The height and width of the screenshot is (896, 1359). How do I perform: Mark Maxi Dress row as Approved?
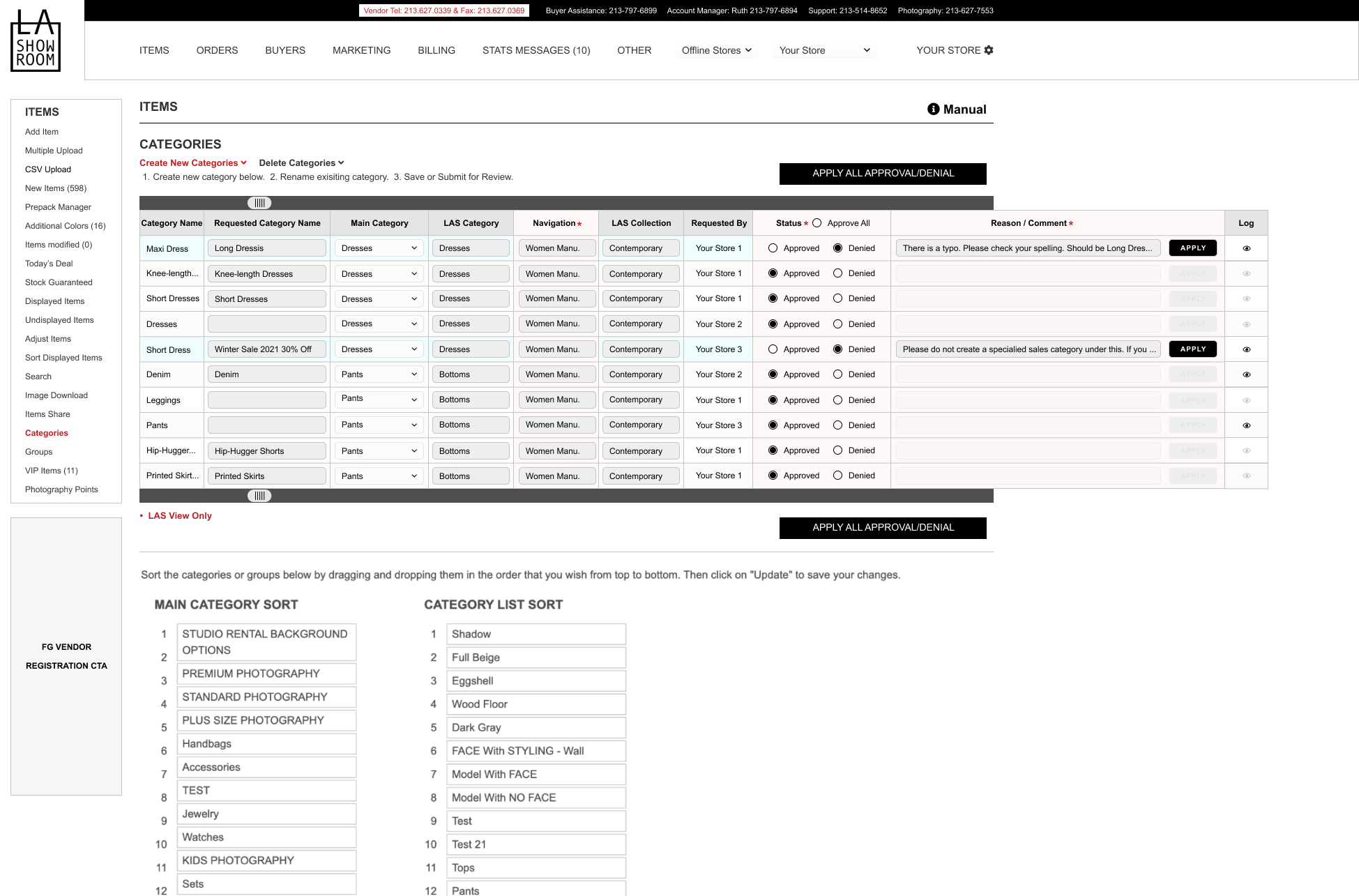point(773,248)
